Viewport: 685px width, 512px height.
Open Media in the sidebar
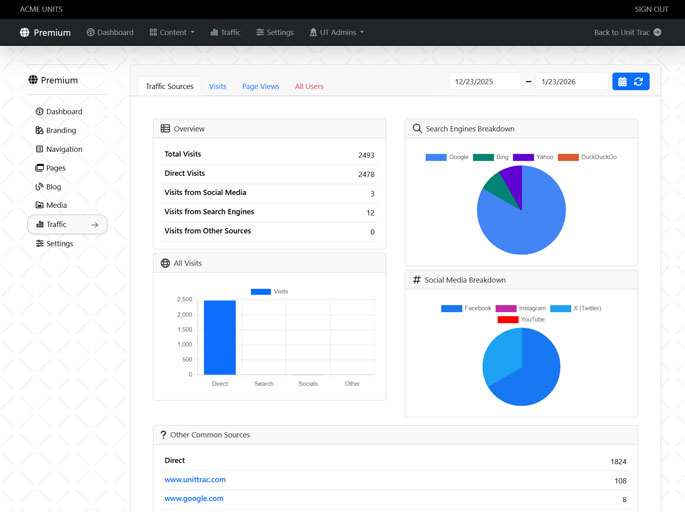(x=56, y=205)
